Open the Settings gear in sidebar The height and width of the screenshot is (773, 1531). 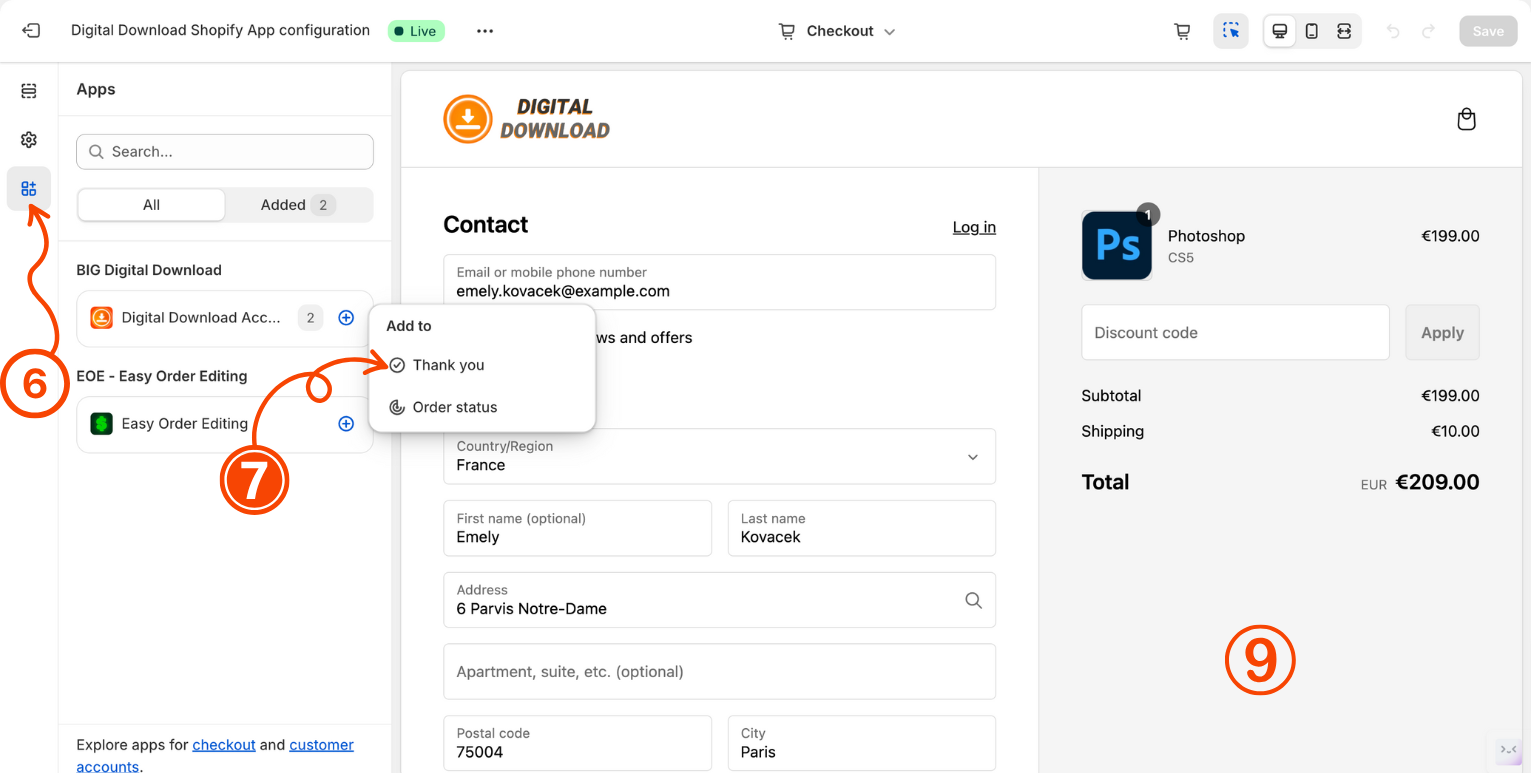tap(29, 140)
